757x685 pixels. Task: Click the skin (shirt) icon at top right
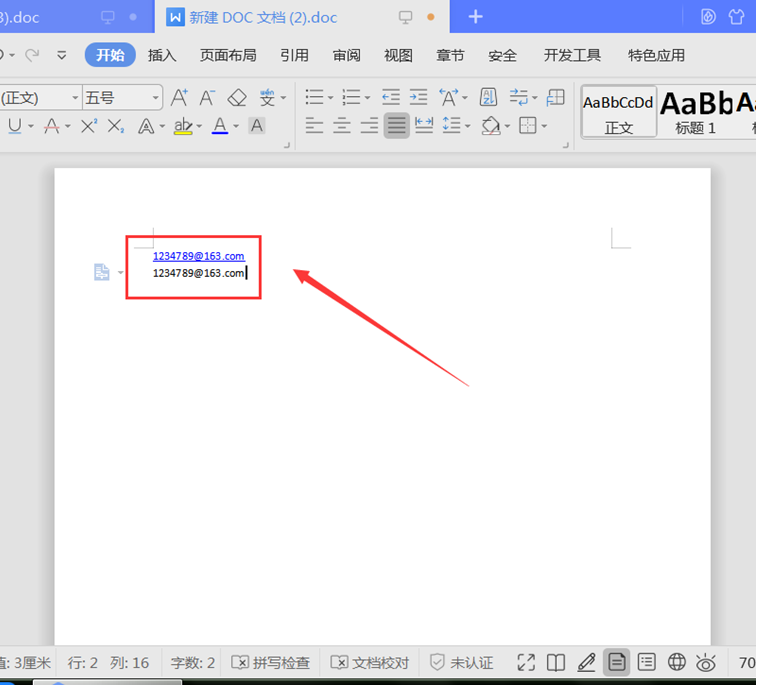coord(737,17)
